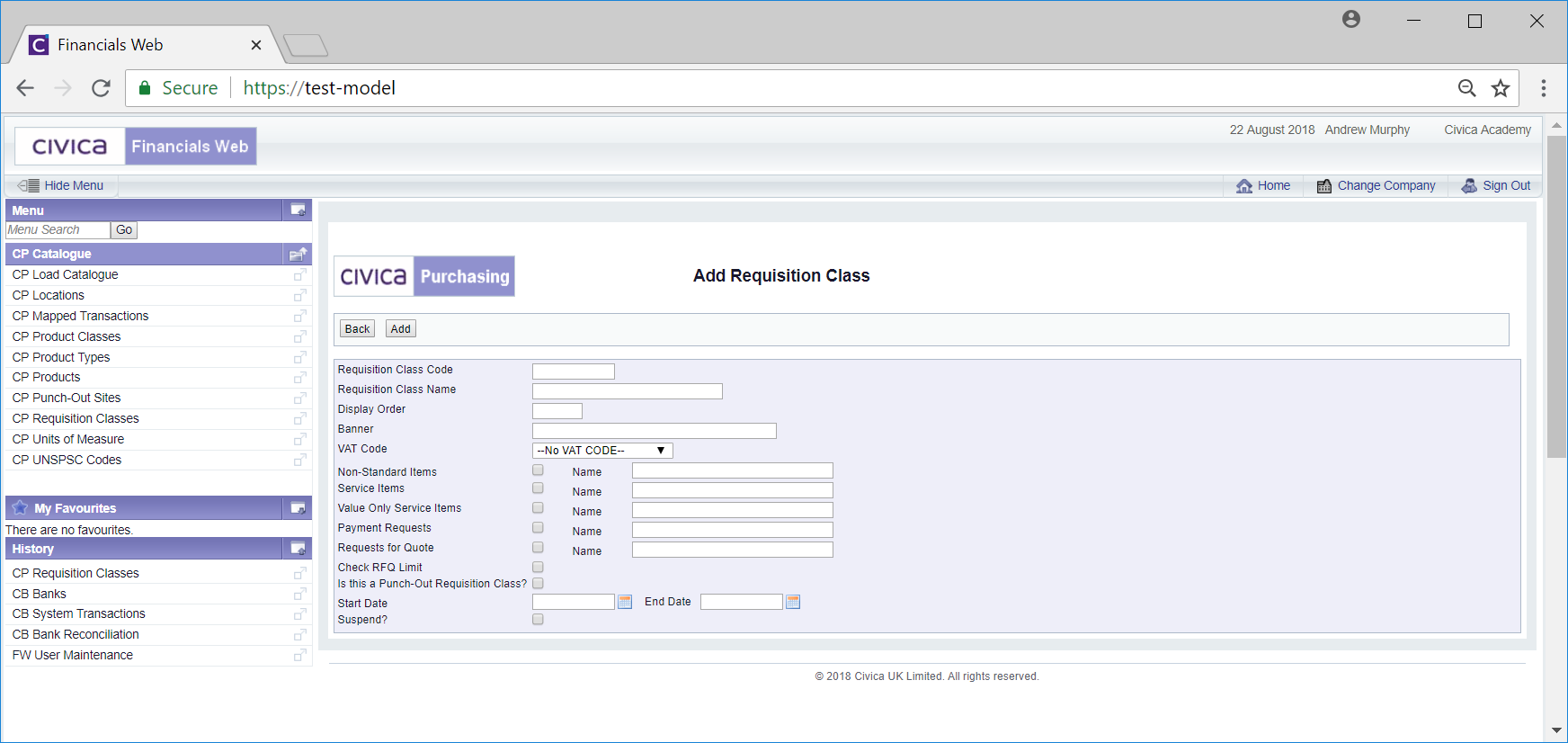Click the browser Back arrow
Viewport: 1568px width, 743px height.
tap(25, 88)
